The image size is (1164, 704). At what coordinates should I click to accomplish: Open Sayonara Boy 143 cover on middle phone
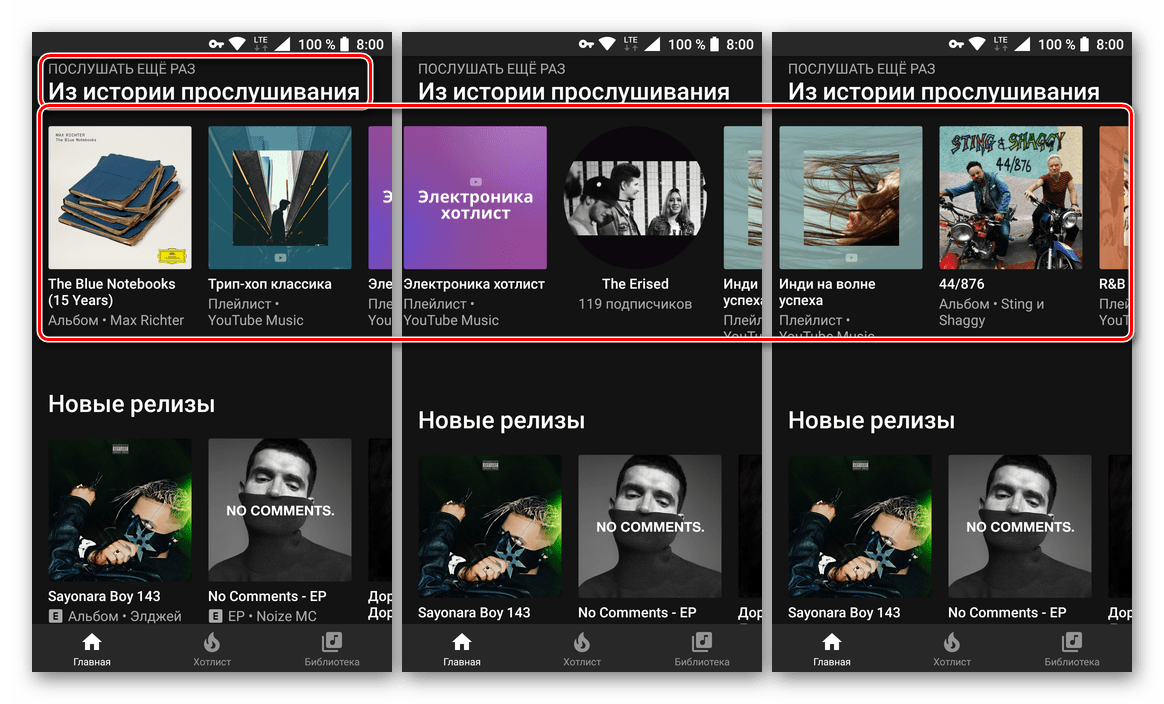click(490, 526)
